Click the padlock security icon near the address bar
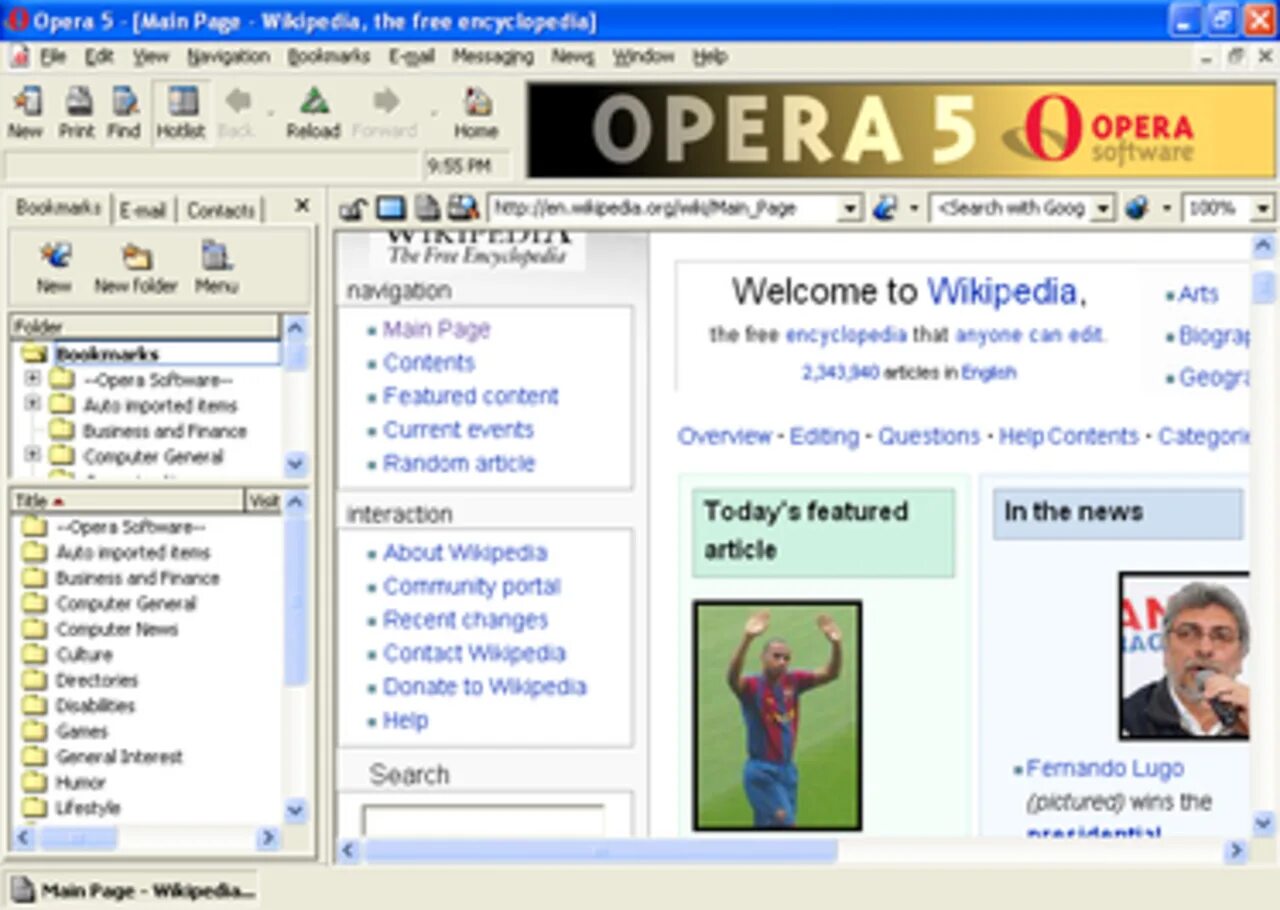1280x910 pixels. [x=352, y=207]
